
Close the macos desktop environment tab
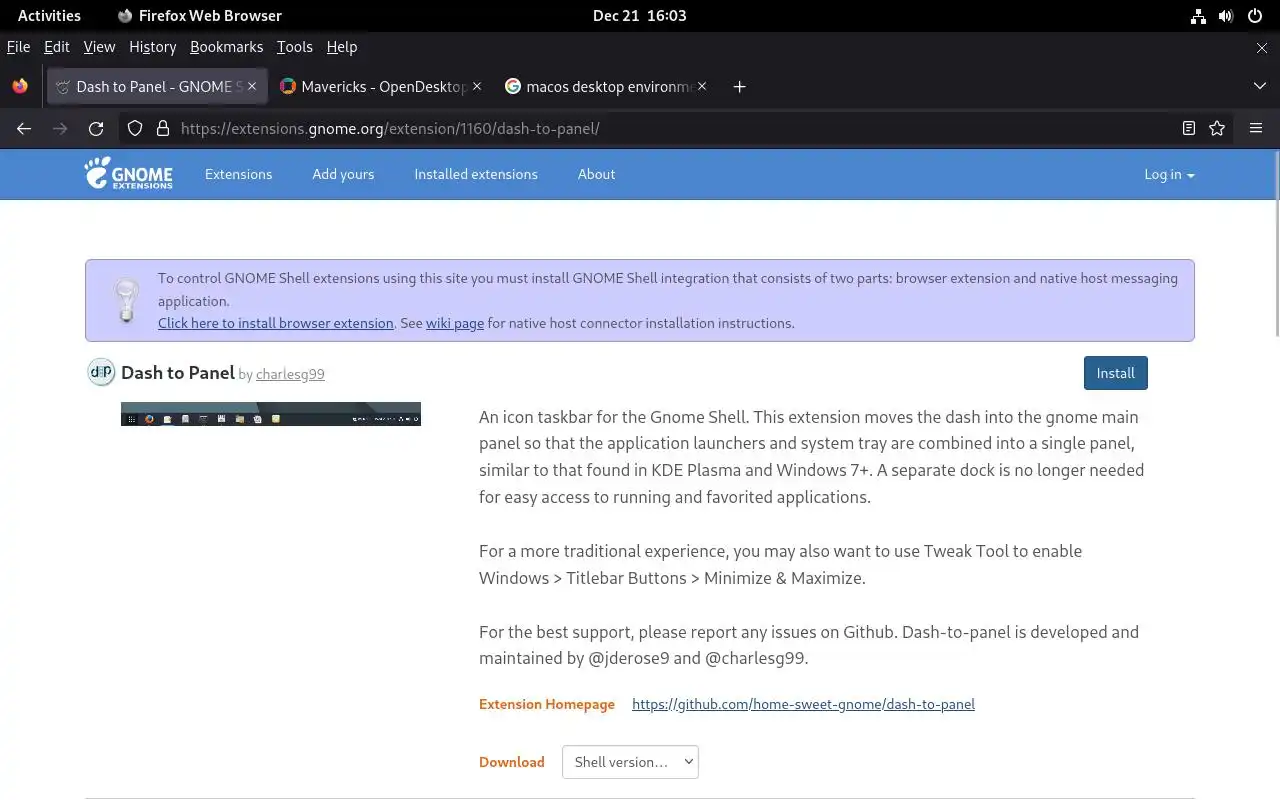click(x=702, y=87)
